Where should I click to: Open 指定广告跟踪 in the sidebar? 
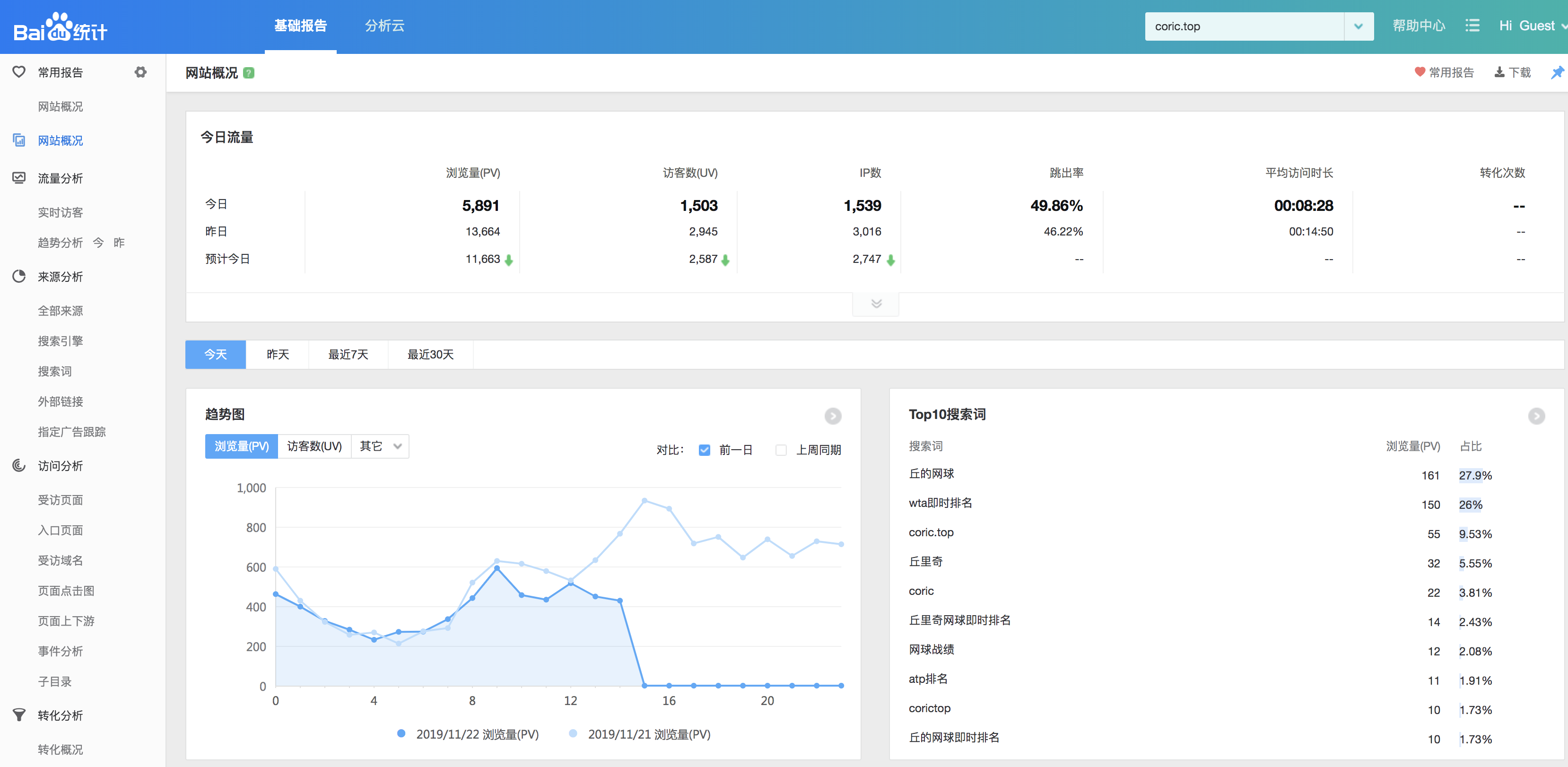pos(72,432)
